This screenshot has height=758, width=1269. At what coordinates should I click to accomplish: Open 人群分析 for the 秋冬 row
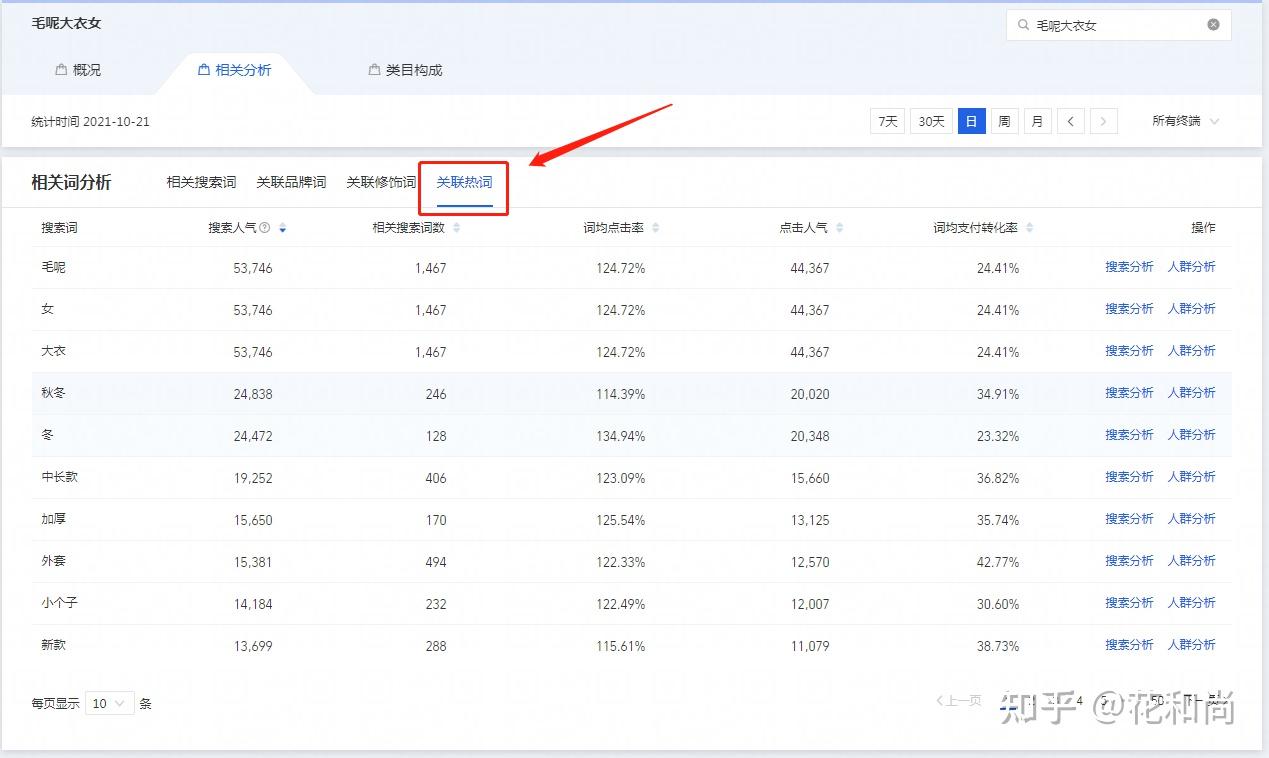pyautogui.click(x=1192, y=393)
